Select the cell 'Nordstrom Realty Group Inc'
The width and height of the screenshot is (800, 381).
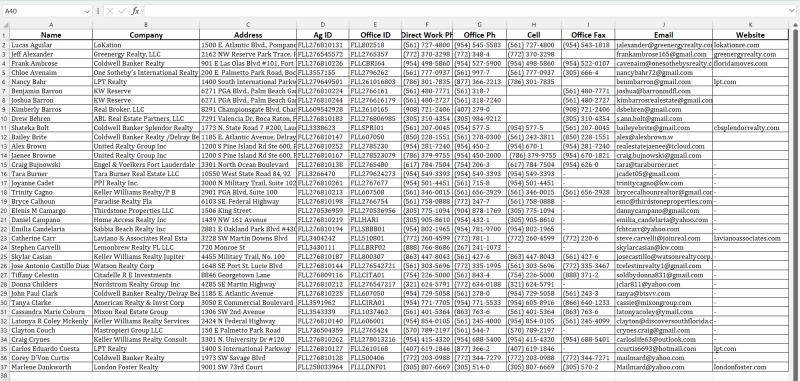(146, 284)
